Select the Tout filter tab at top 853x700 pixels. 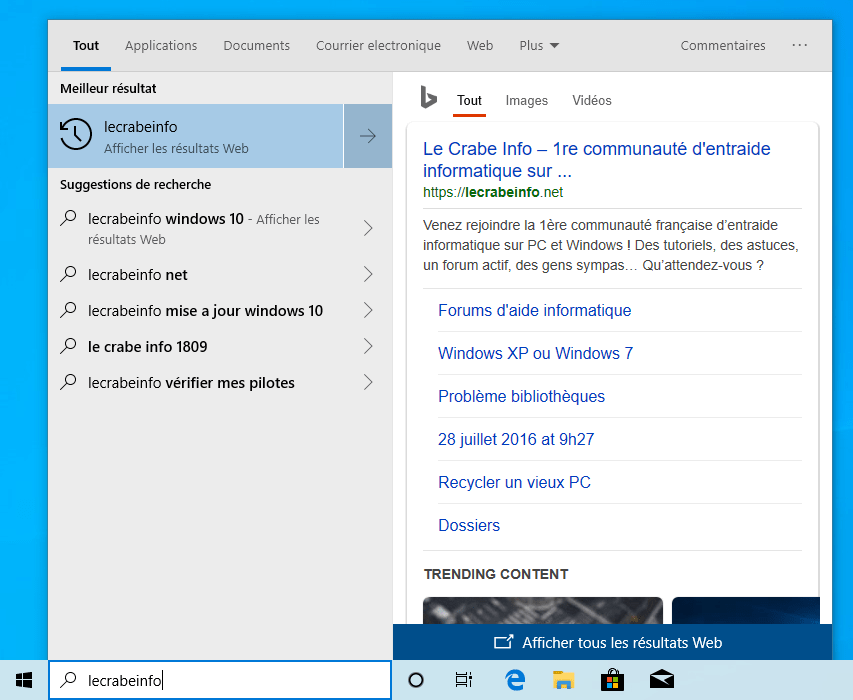[86, 46]
